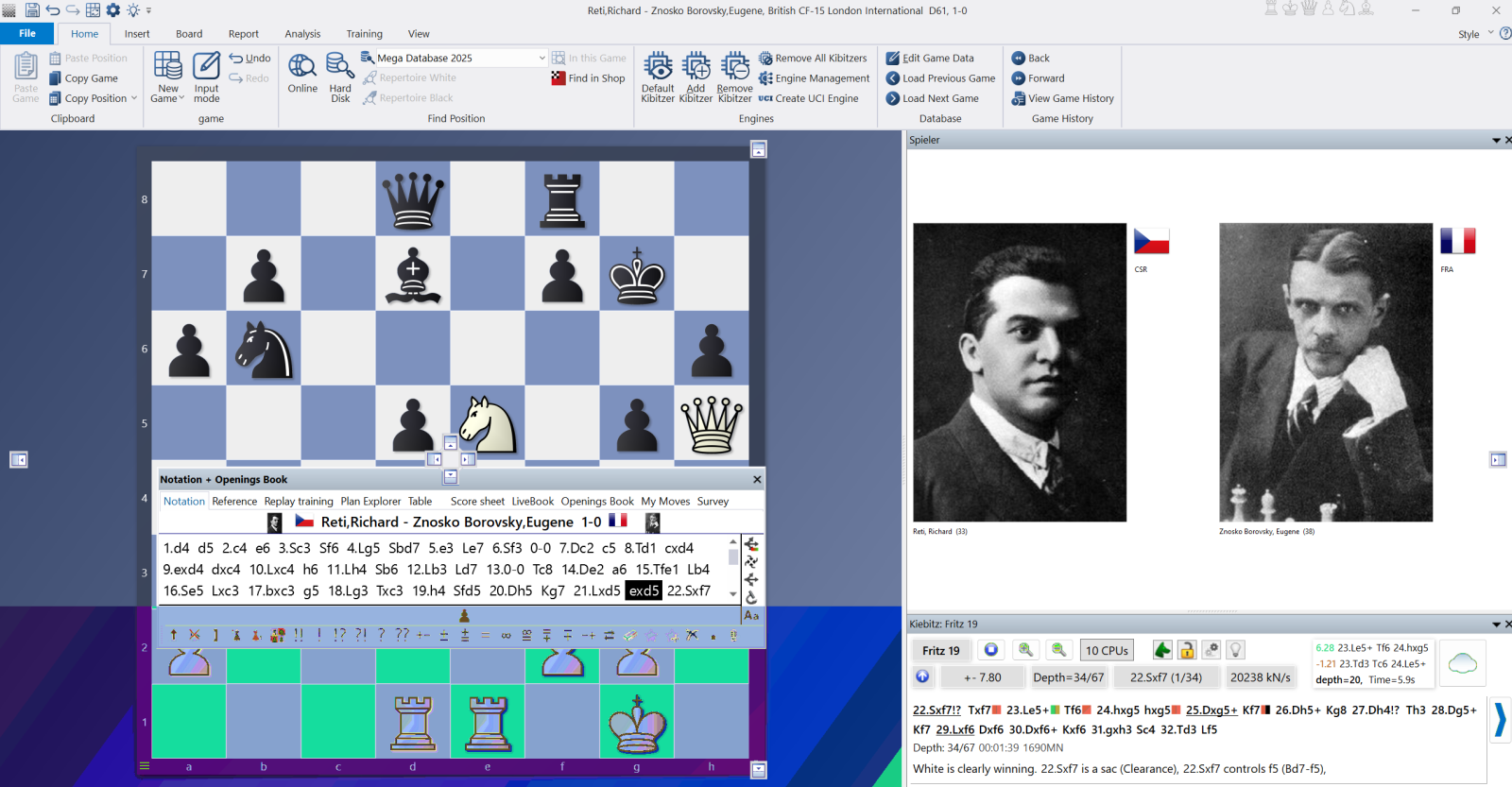Select move 20.Dh5 in the notation
Screen dimensions: 1512x787
510,590
